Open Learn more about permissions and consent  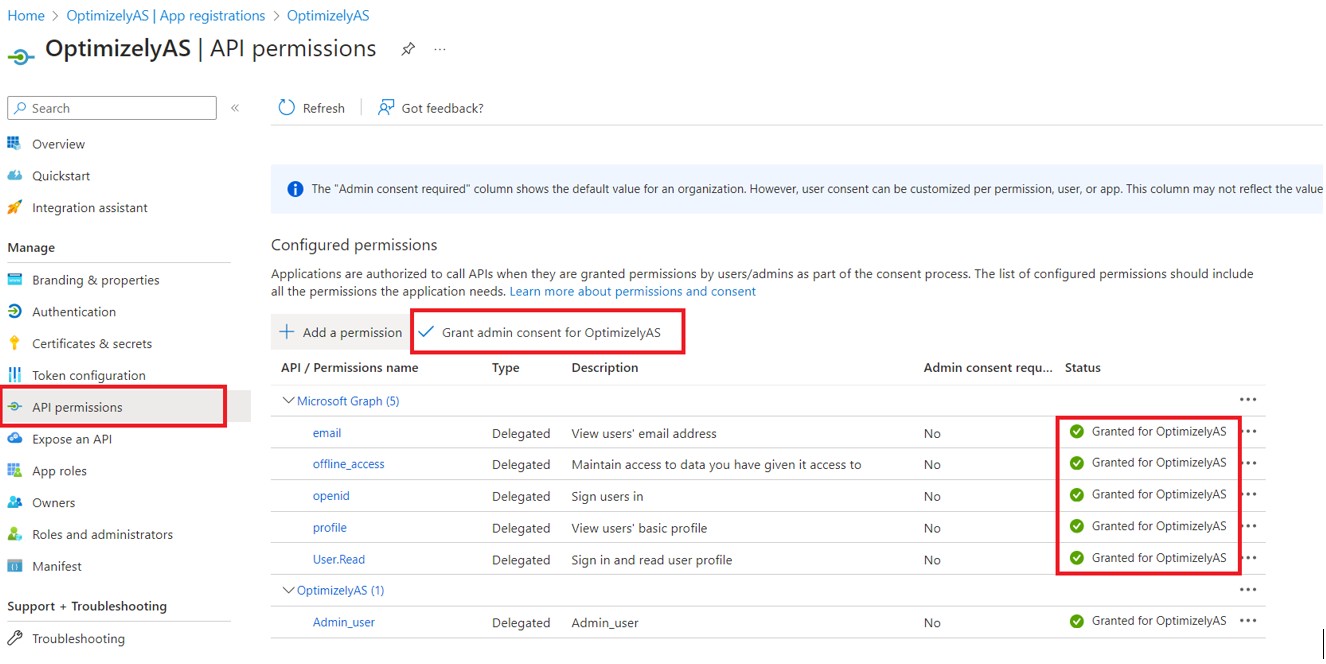633,292
